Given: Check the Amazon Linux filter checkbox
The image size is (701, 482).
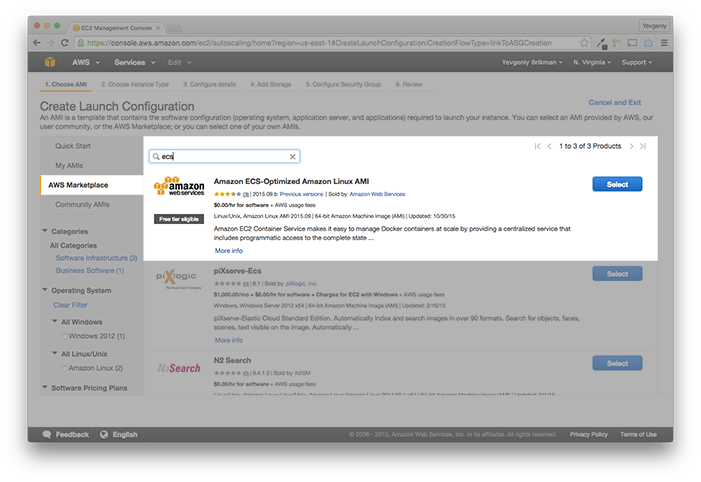Looking at the screenshot, I should point(64,368).
